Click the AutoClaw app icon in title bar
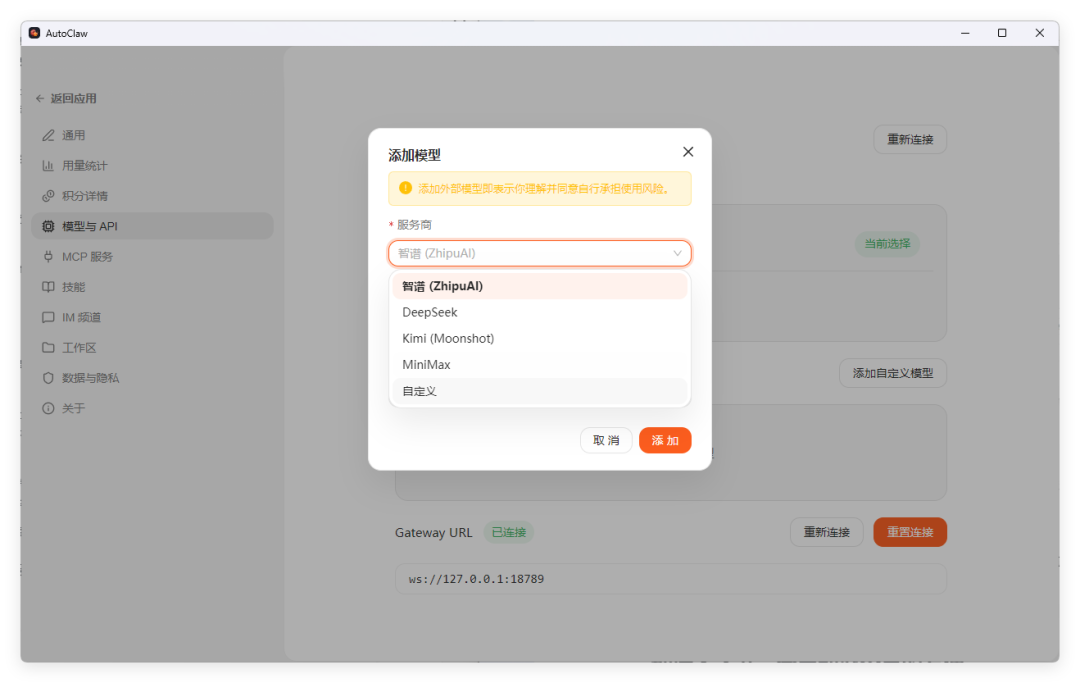Viewport: 1080px width, 683px height. pos(34,32)
